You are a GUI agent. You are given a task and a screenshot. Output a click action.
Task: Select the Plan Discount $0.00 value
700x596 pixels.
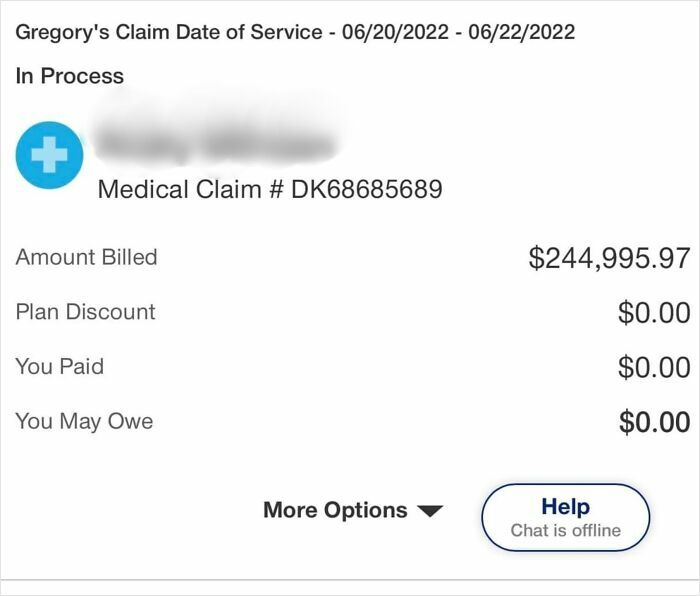[x=654, y=313]
